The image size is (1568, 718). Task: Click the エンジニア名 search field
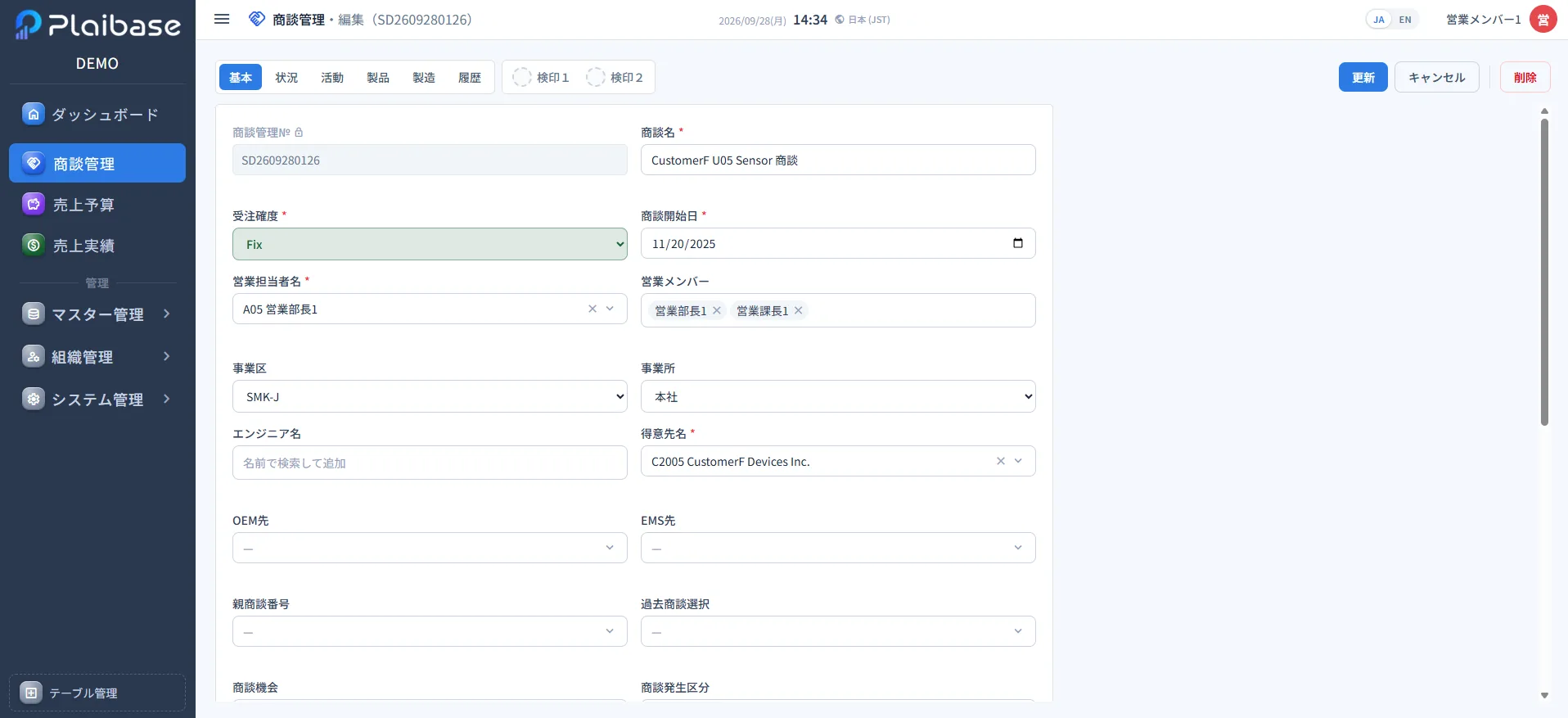click(430, 463)
